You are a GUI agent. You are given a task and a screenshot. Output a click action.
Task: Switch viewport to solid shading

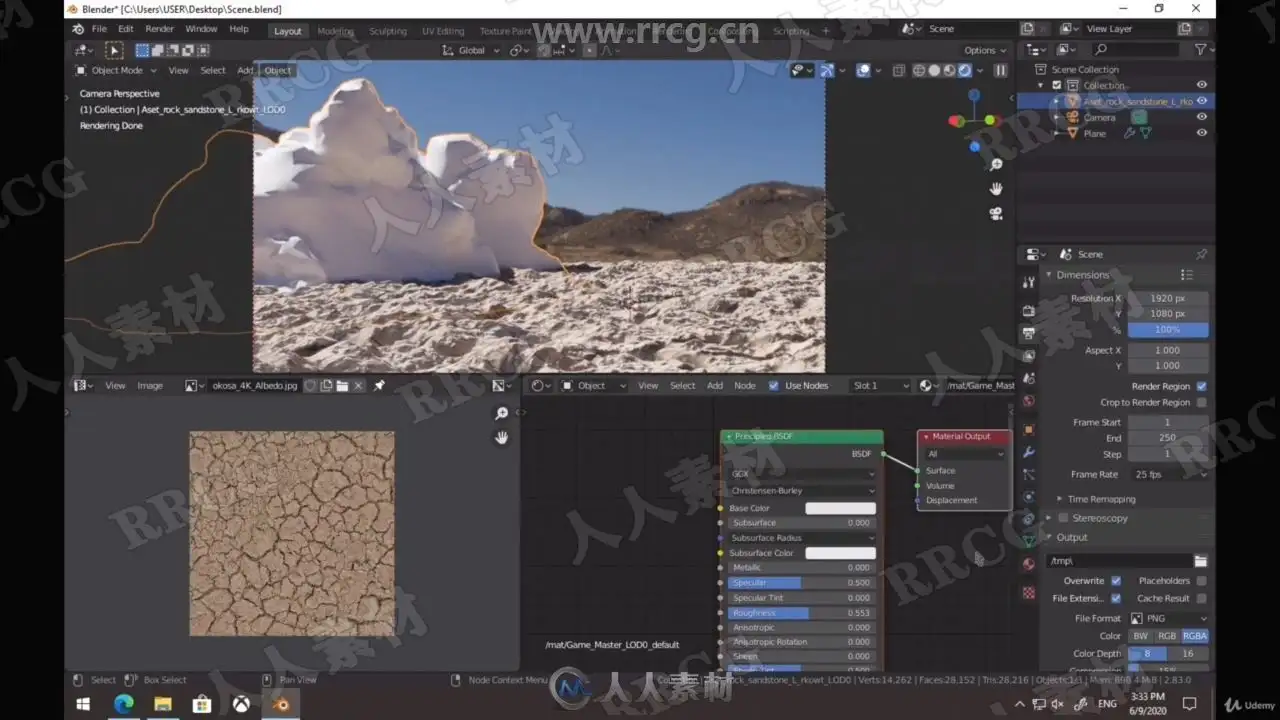coord(934,71)
